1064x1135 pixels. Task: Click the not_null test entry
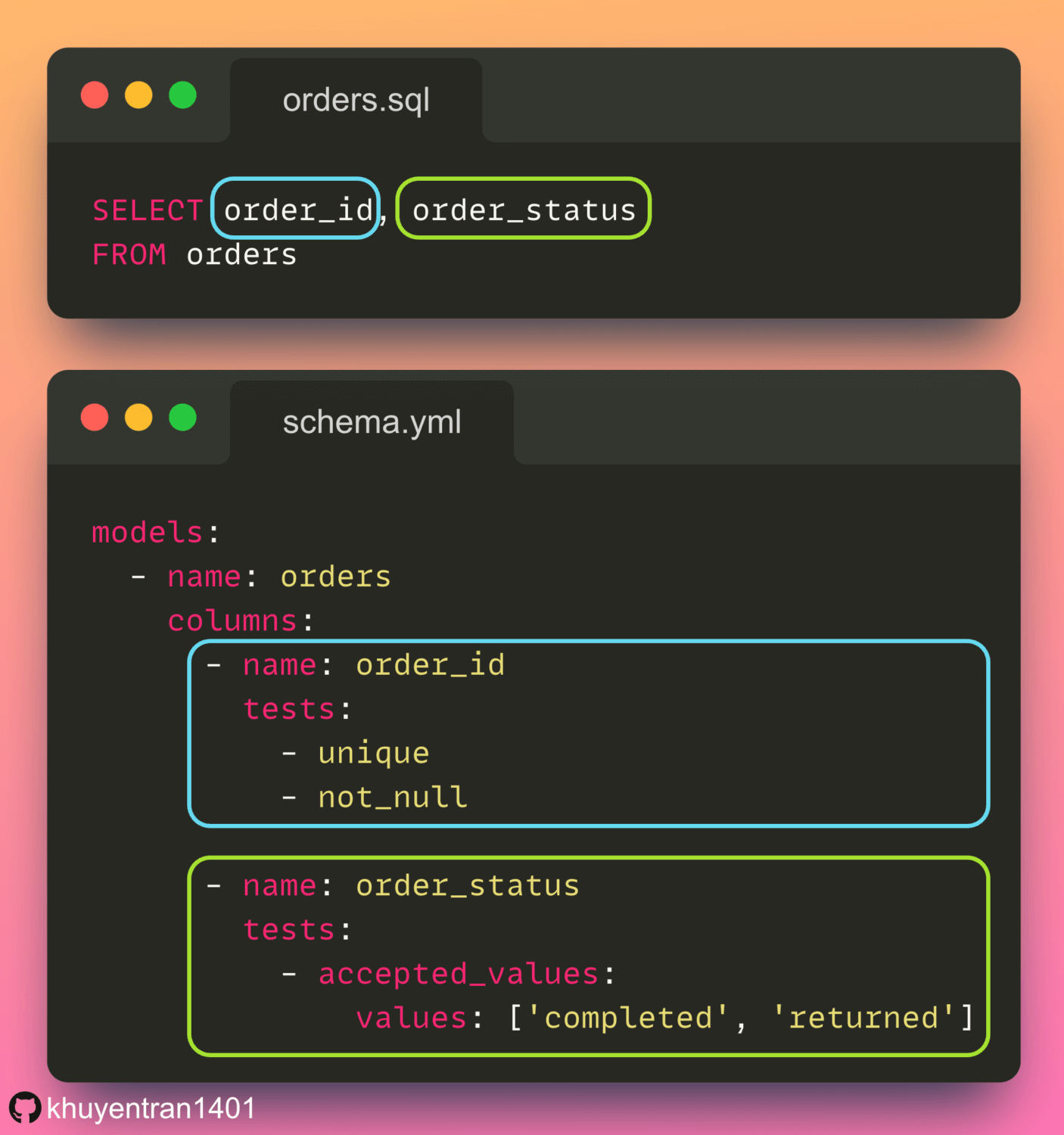tap(393, 798)
